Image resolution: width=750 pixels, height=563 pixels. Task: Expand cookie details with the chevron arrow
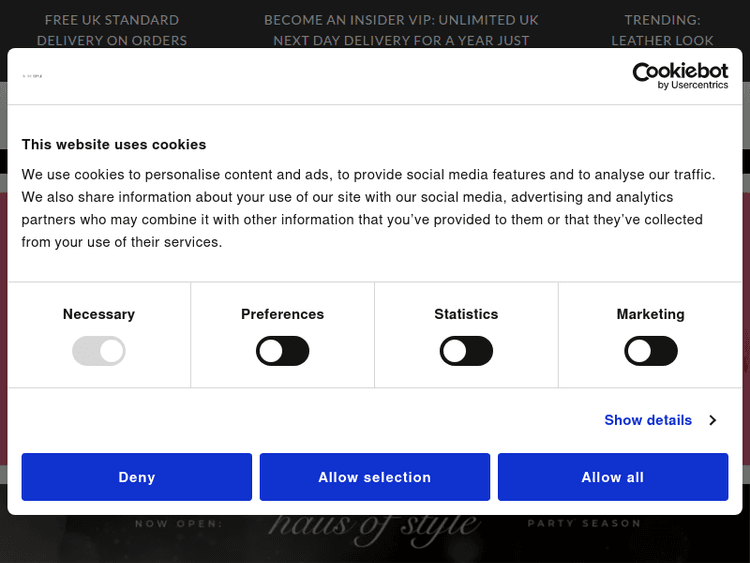(713, 420)
